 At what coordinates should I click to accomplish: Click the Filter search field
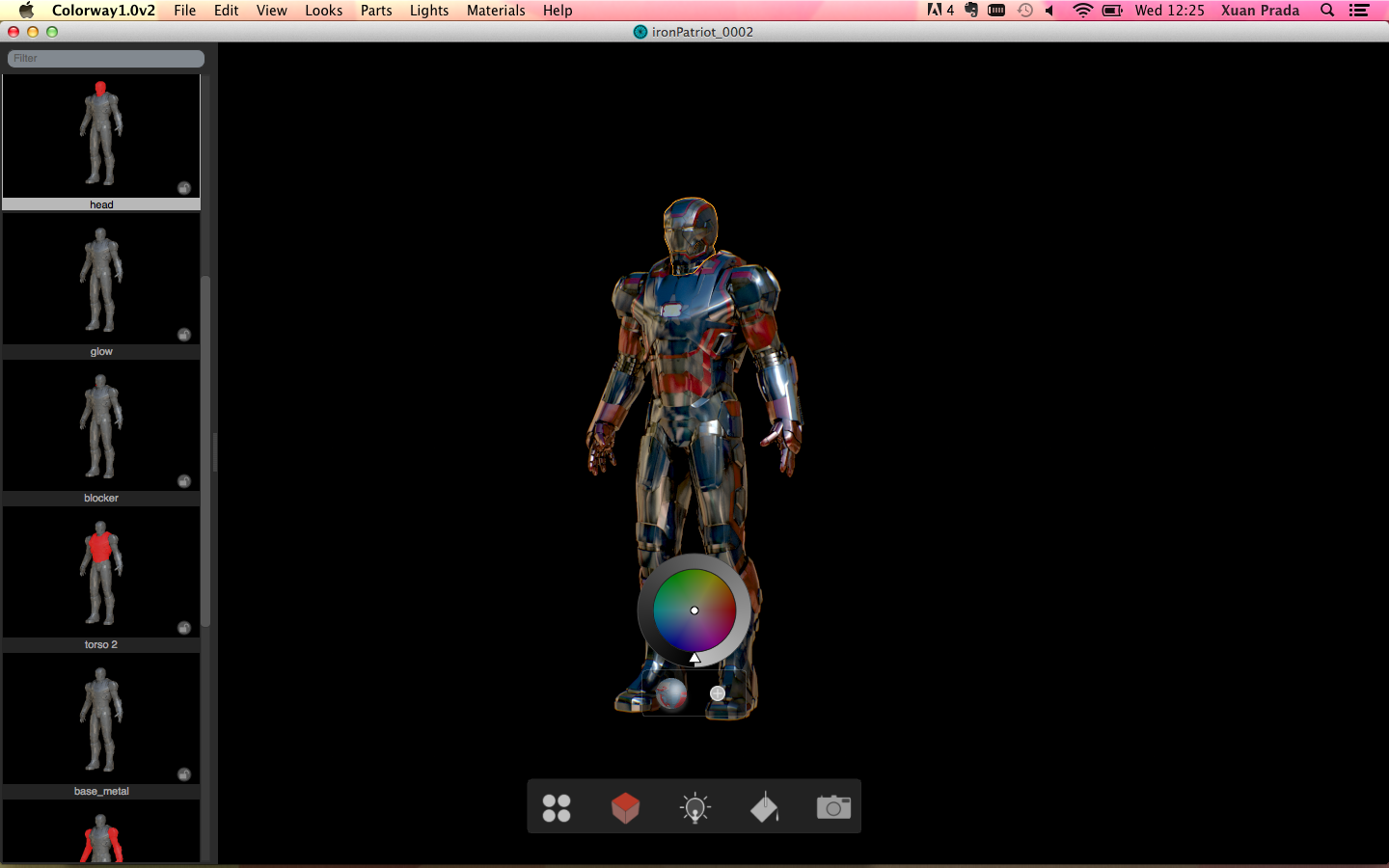click(106, 59)
